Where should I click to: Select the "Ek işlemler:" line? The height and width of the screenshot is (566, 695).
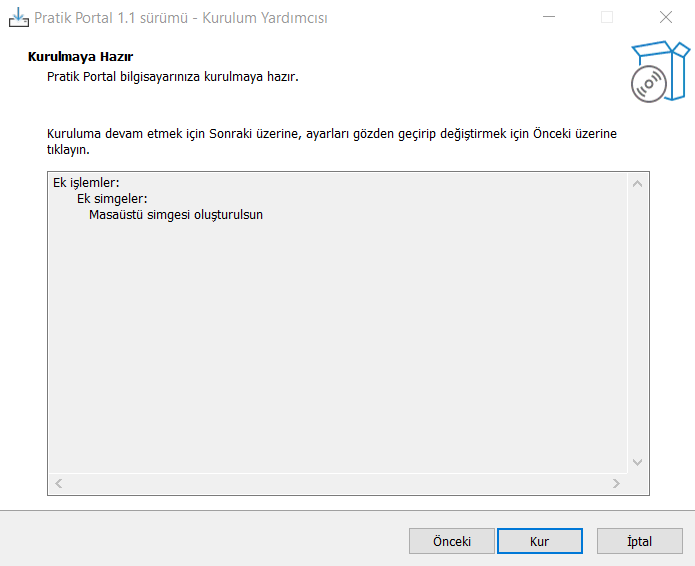pyautogui.click(x=86, y=183)
